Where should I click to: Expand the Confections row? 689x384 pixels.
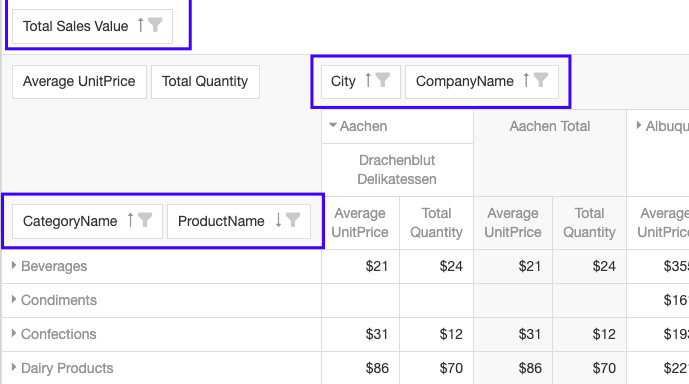pyautogui.click(x=14, y=333)
